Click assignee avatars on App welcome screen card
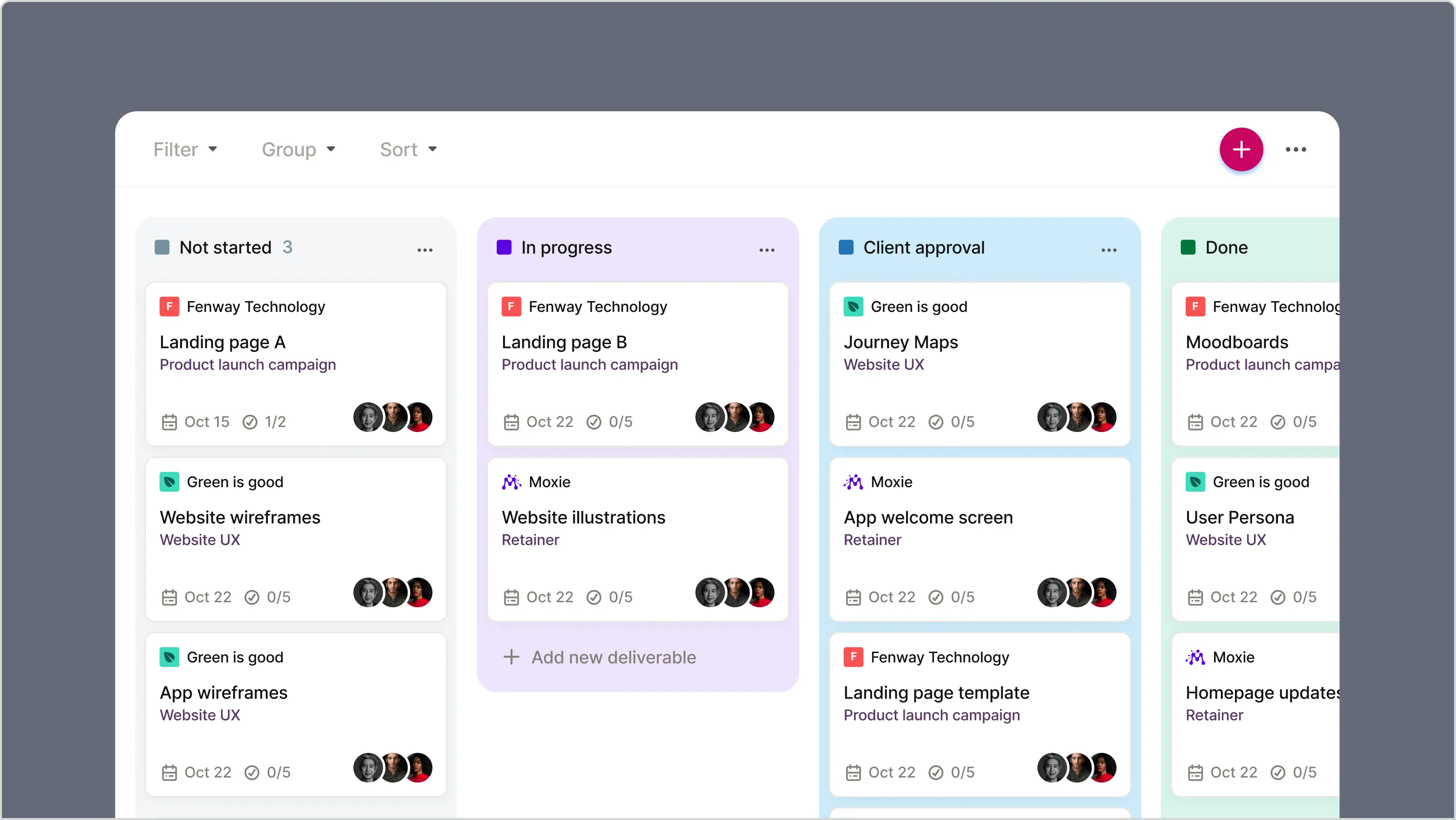This screenshot has height=820, width=1456. (x=1077, y=593)
